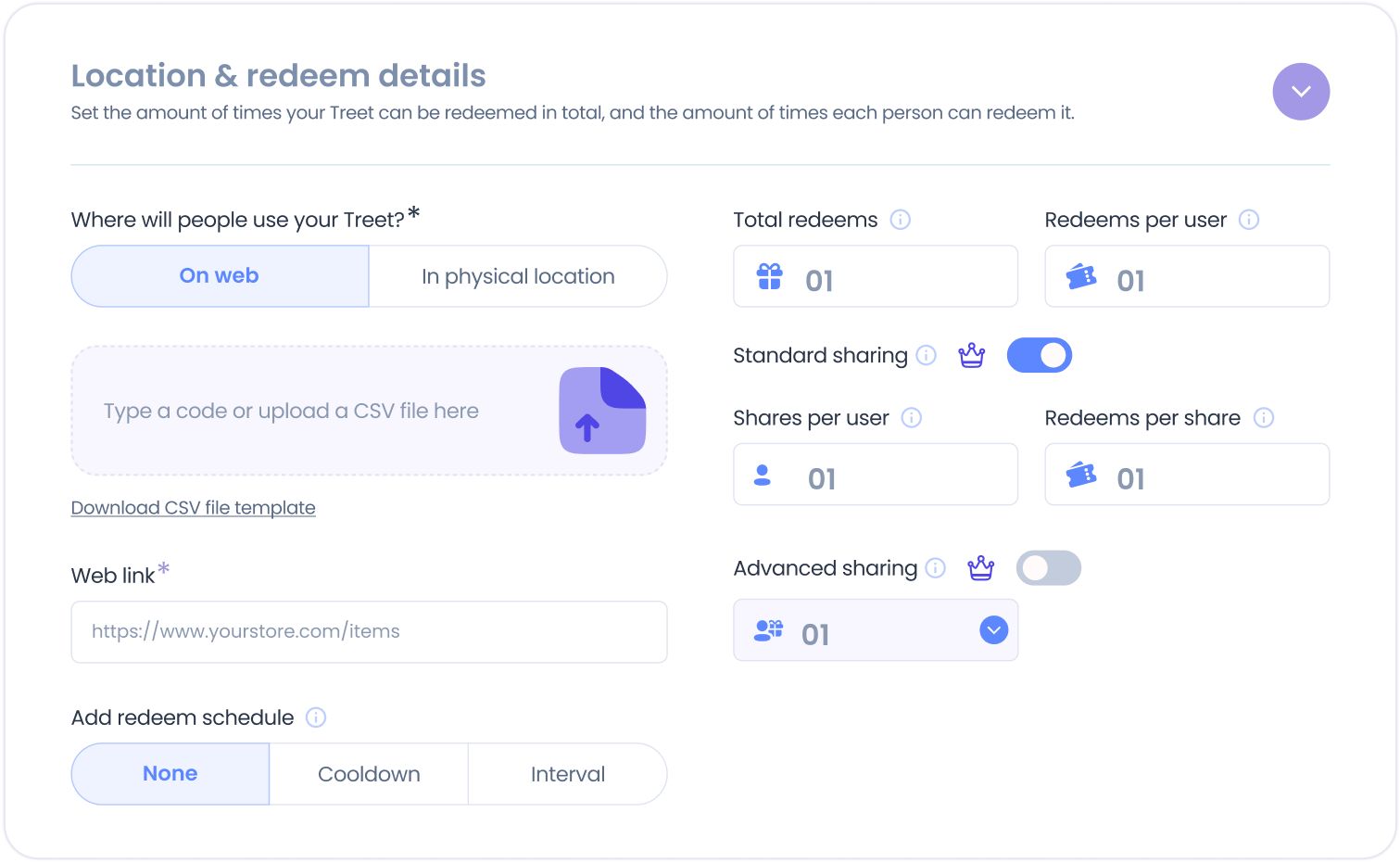Click the crown icon next to Standard sharing
Image resolution: width=1400 pixels, height=863 pixels.
[972, 355]
